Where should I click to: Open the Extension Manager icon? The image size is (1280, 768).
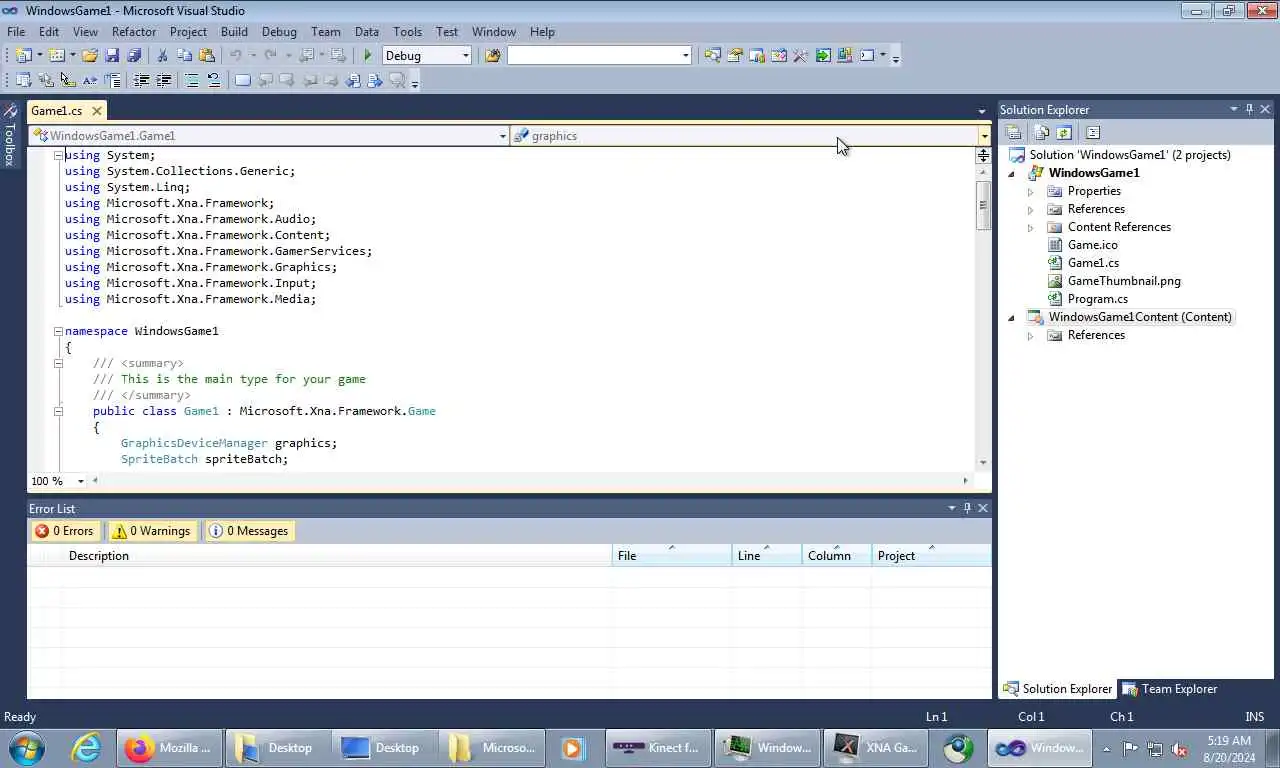coord(844,56)
